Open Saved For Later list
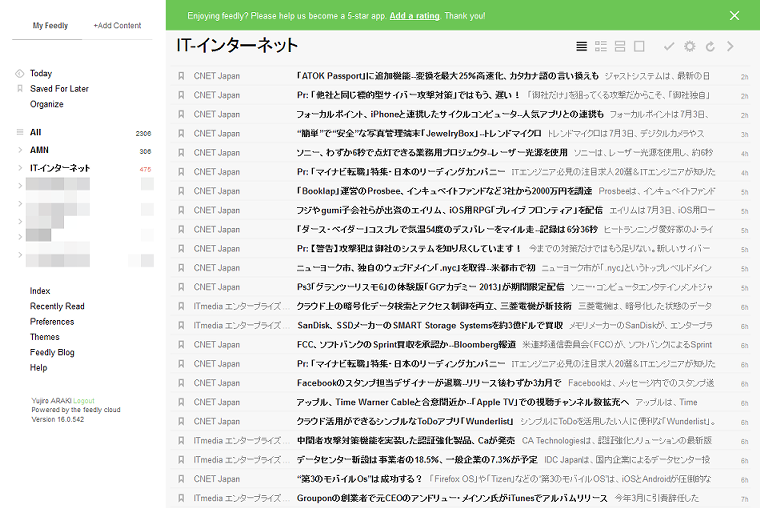This screenshot has height=508, width=760. coord(59,89)
